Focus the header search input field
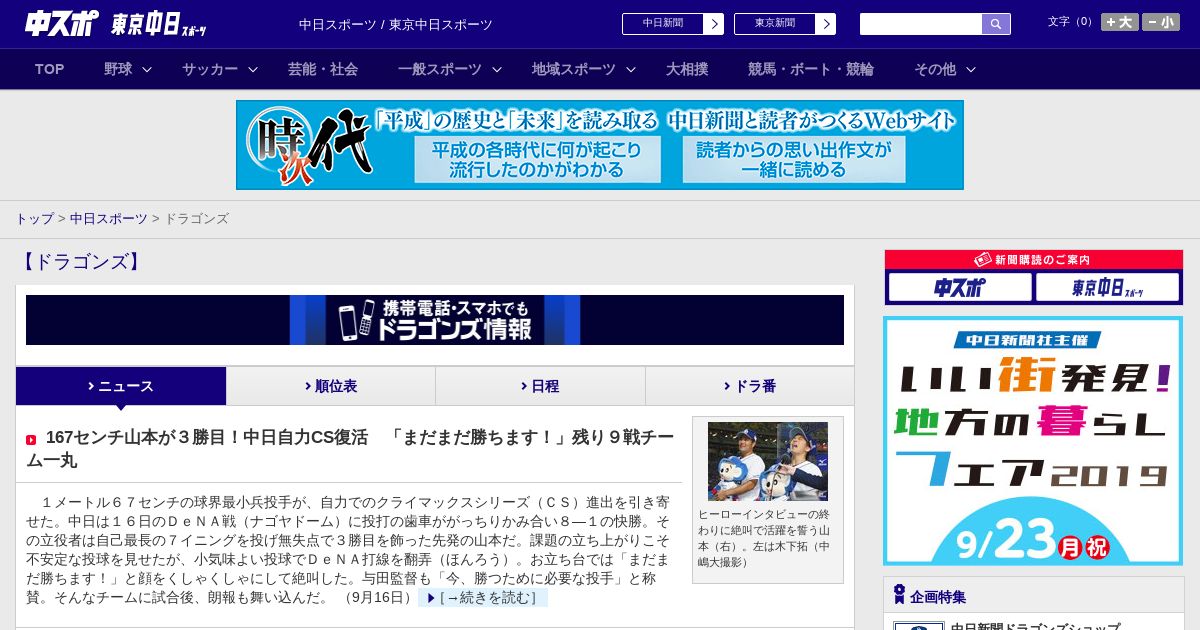1200x630 pixels. [921, 24]
